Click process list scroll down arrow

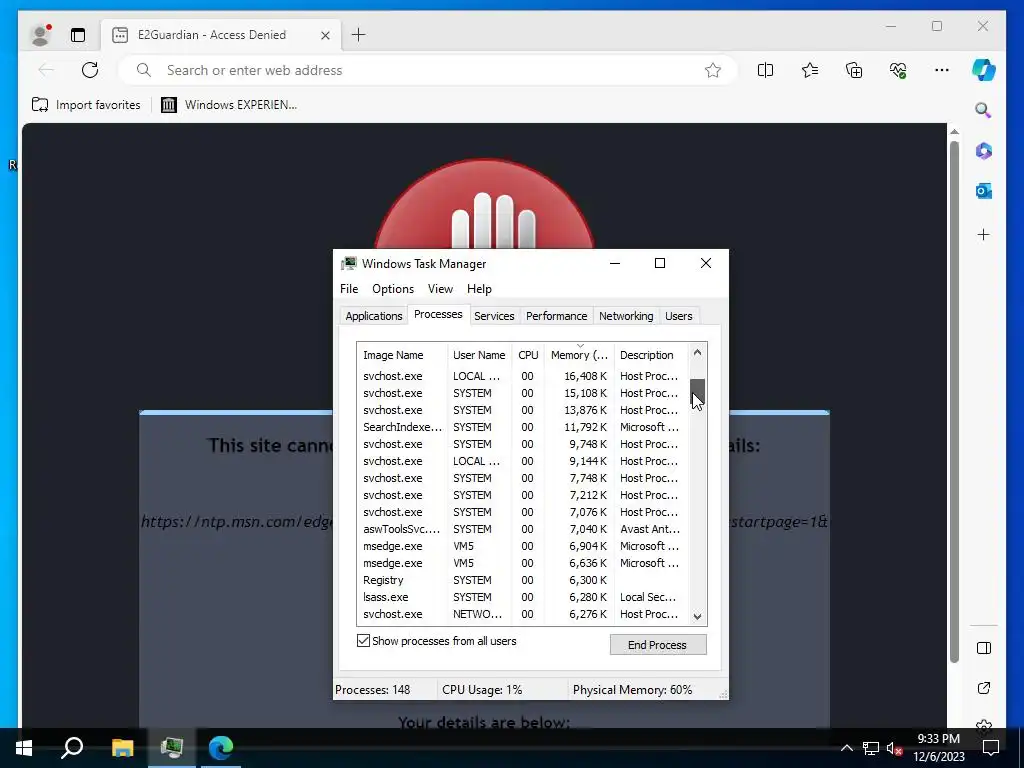697,616
